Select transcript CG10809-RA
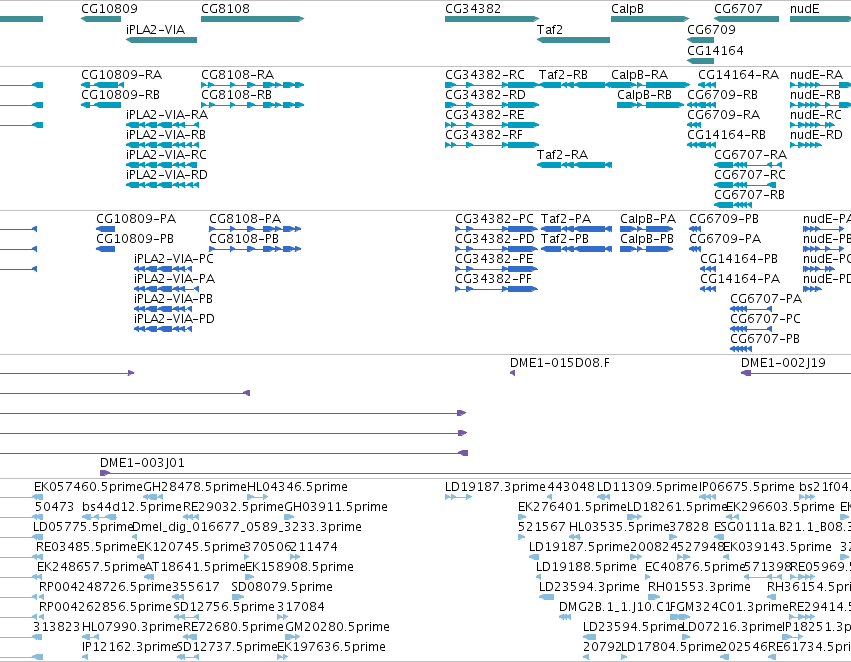851x662 pixels. point(122,74)
